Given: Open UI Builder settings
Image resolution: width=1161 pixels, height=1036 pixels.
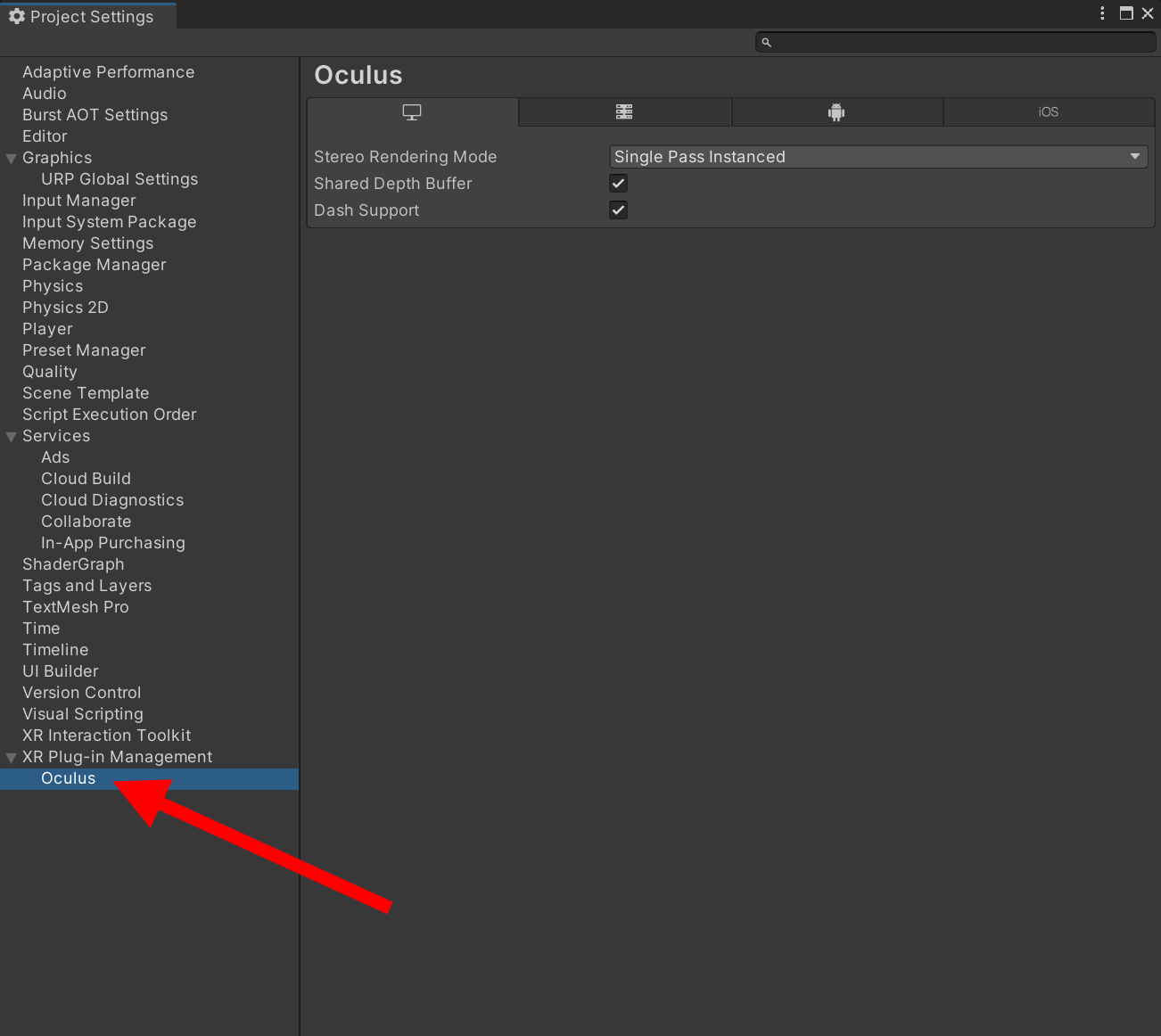Looking at the screenshot, I should [x=60, y=671].
